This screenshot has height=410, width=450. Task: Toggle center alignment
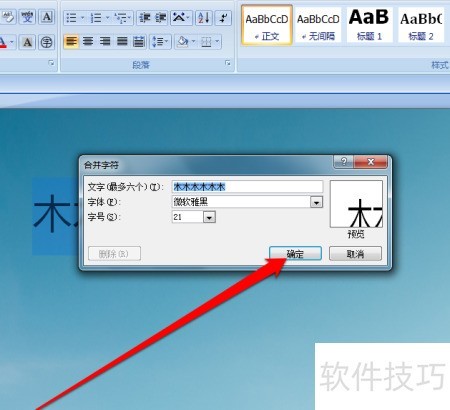pos(88,42)
